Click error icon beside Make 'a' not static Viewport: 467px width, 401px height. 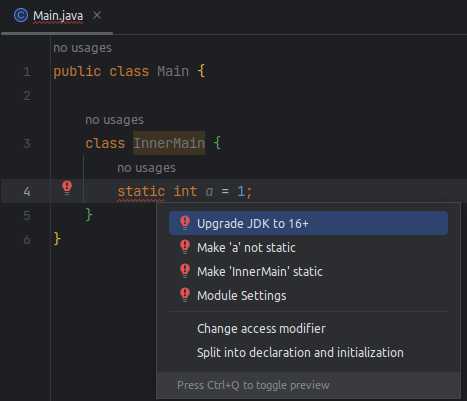point(185,247)
